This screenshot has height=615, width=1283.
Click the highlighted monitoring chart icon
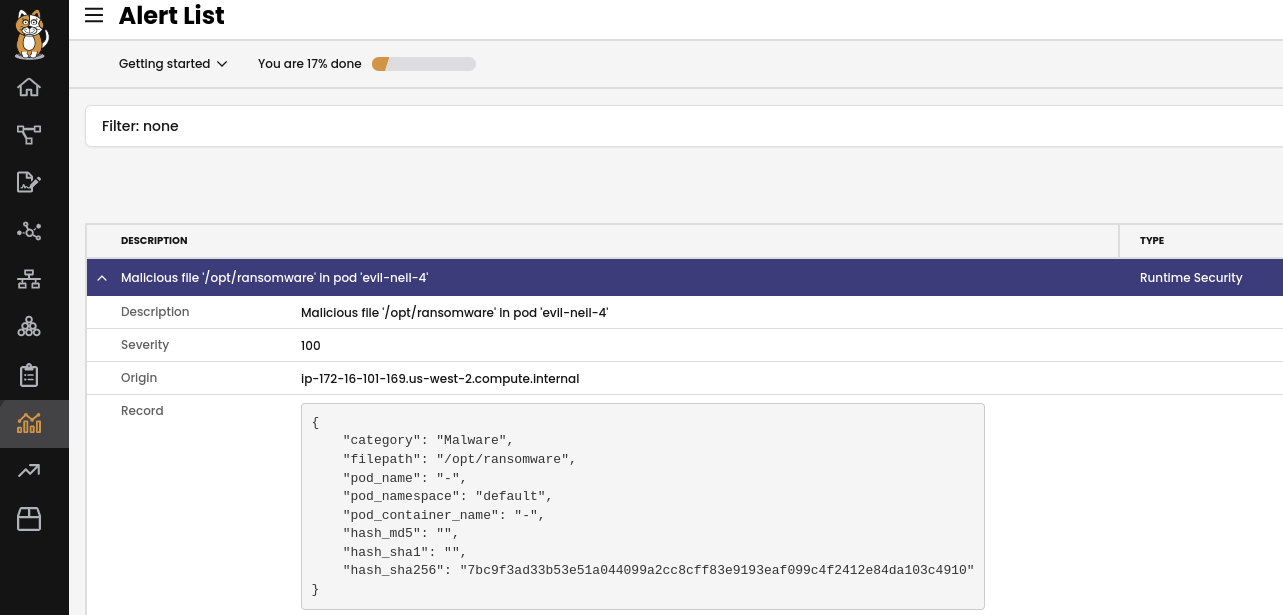click(x=29, y=423)
